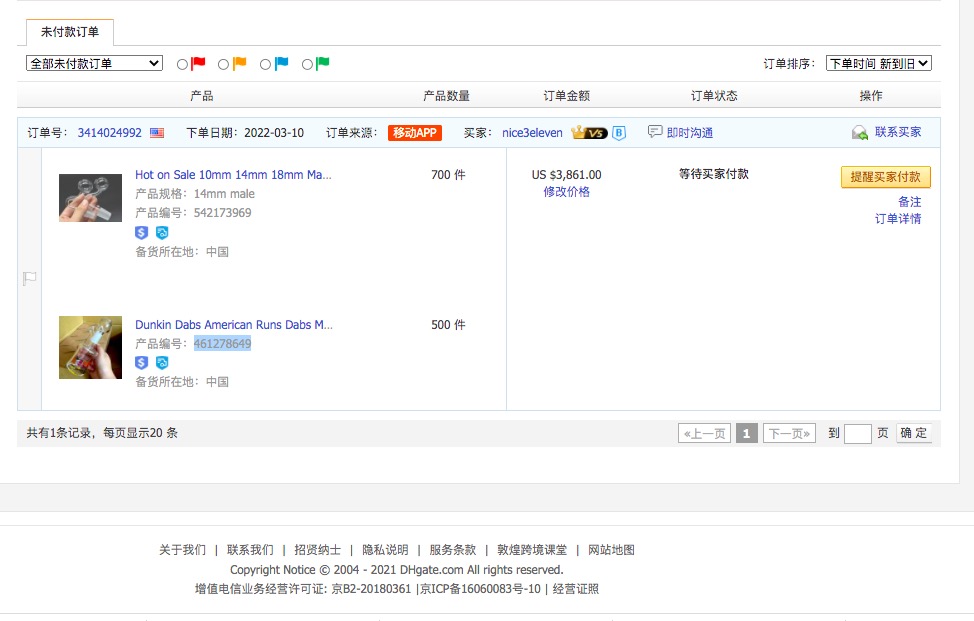Click the 修改价格 link

pos(566,192)
